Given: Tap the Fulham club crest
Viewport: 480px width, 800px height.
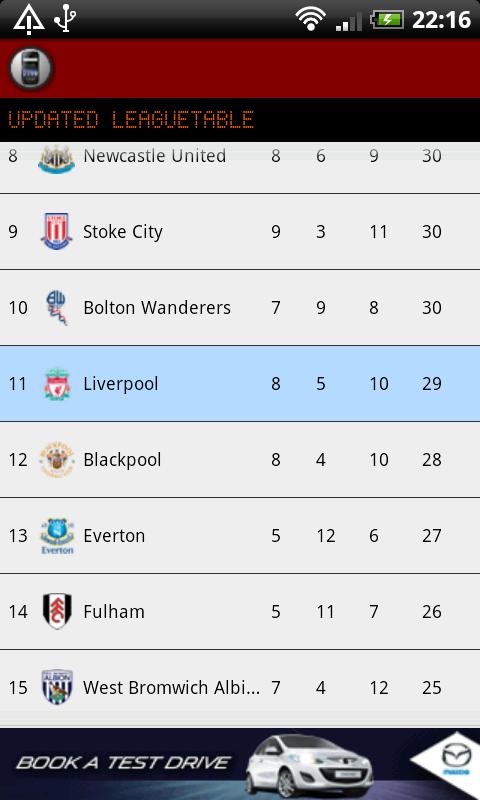Looking at the screenshot, I should [57, 611].
